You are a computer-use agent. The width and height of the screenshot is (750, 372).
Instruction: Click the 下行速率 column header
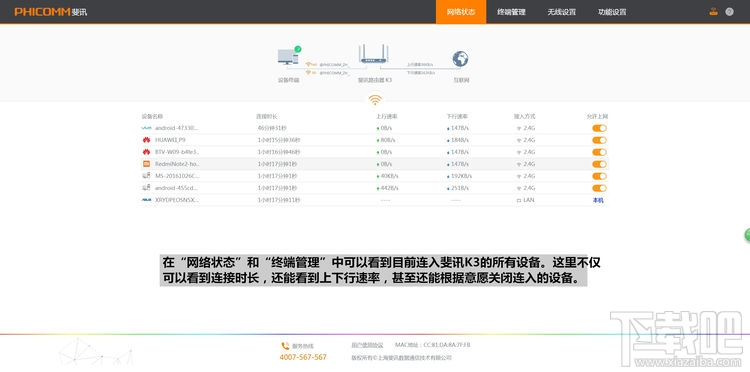(x=457, y=116)
